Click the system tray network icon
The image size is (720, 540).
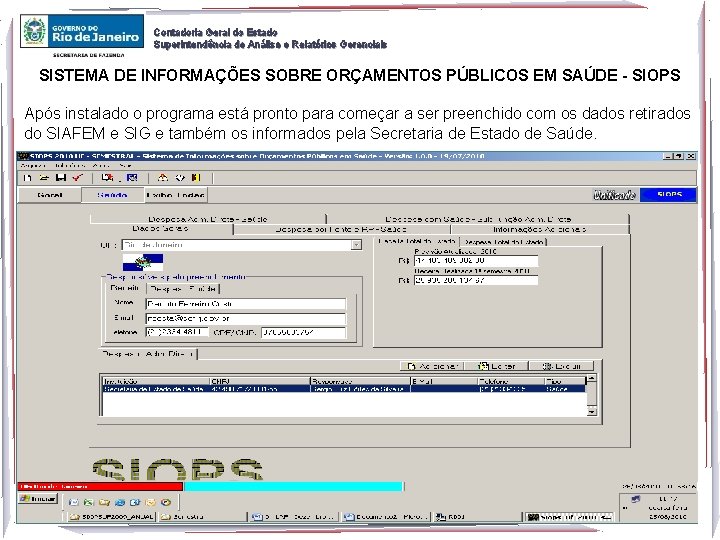point(636,499)
